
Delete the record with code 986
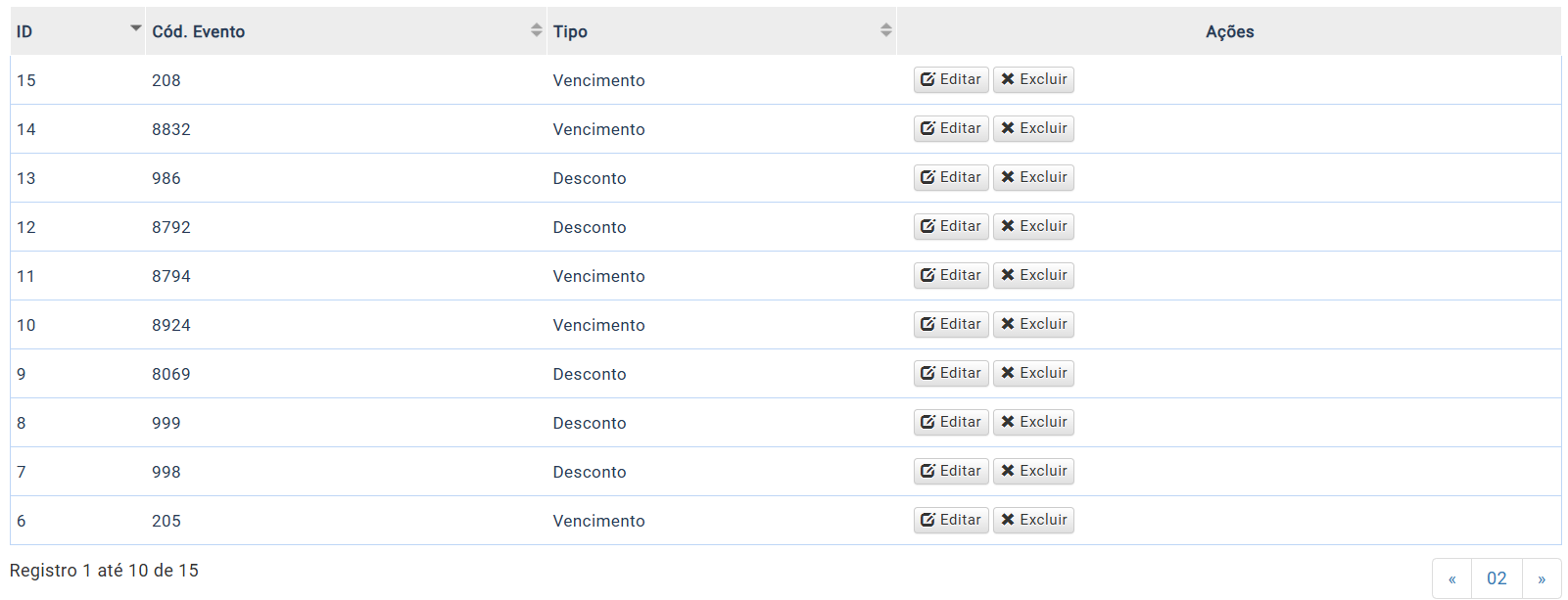coord(1033,177)
